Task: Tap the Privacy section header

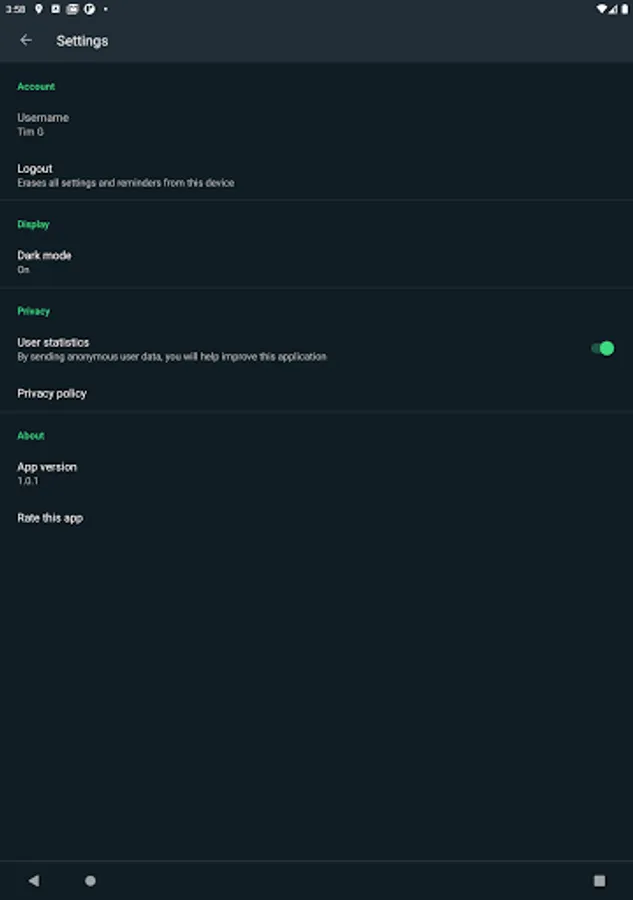Action: pos(34,311)
